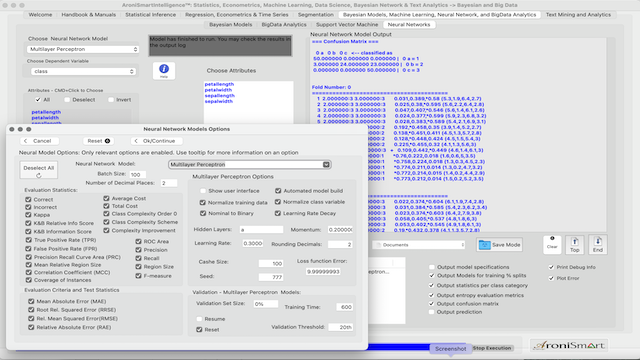640x360 pixels.
Task: Open the Documents location dropdown
Action: coord(419,245)
